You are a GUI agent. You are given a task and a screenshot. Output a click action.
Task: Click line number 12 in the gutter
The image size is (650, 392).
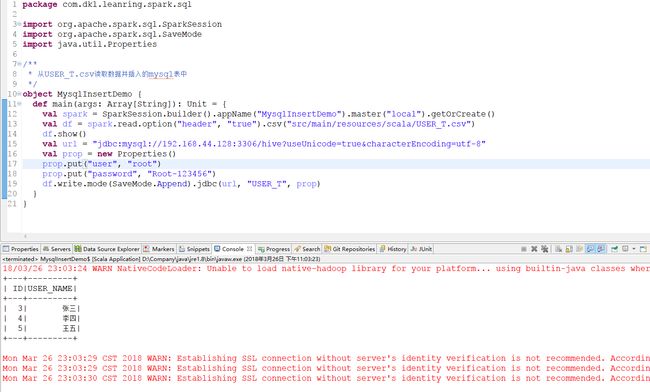click(12, 114)
